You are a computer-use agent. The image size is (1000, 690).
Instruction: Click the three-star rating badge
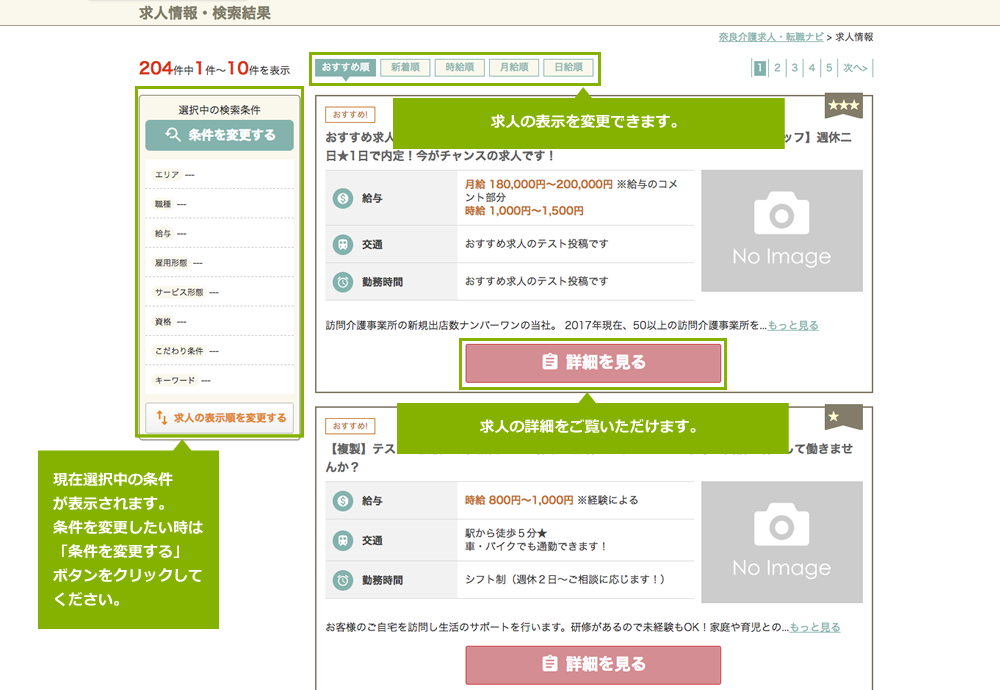[843, 106]
